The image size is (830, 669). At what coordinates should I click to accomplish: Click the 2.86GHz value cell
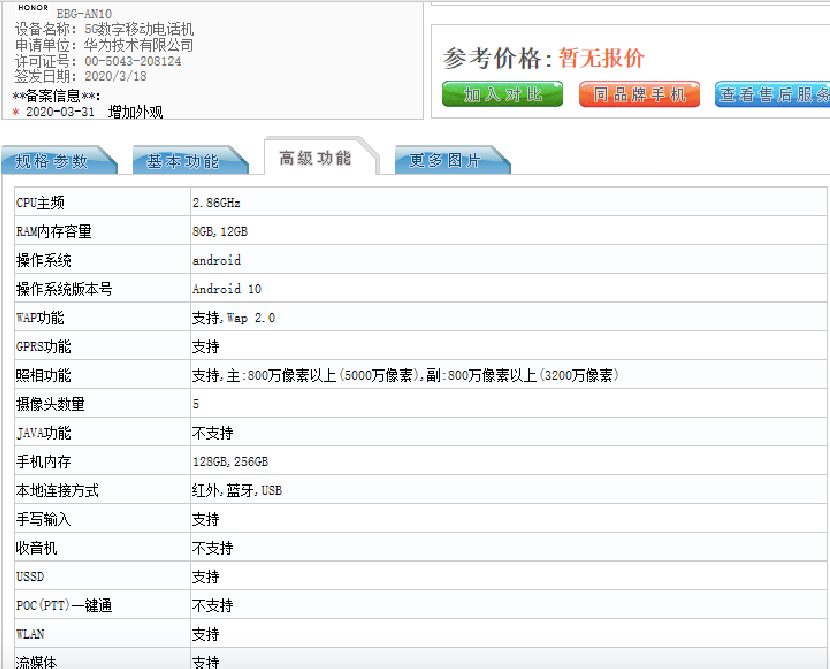pos(217,203)
